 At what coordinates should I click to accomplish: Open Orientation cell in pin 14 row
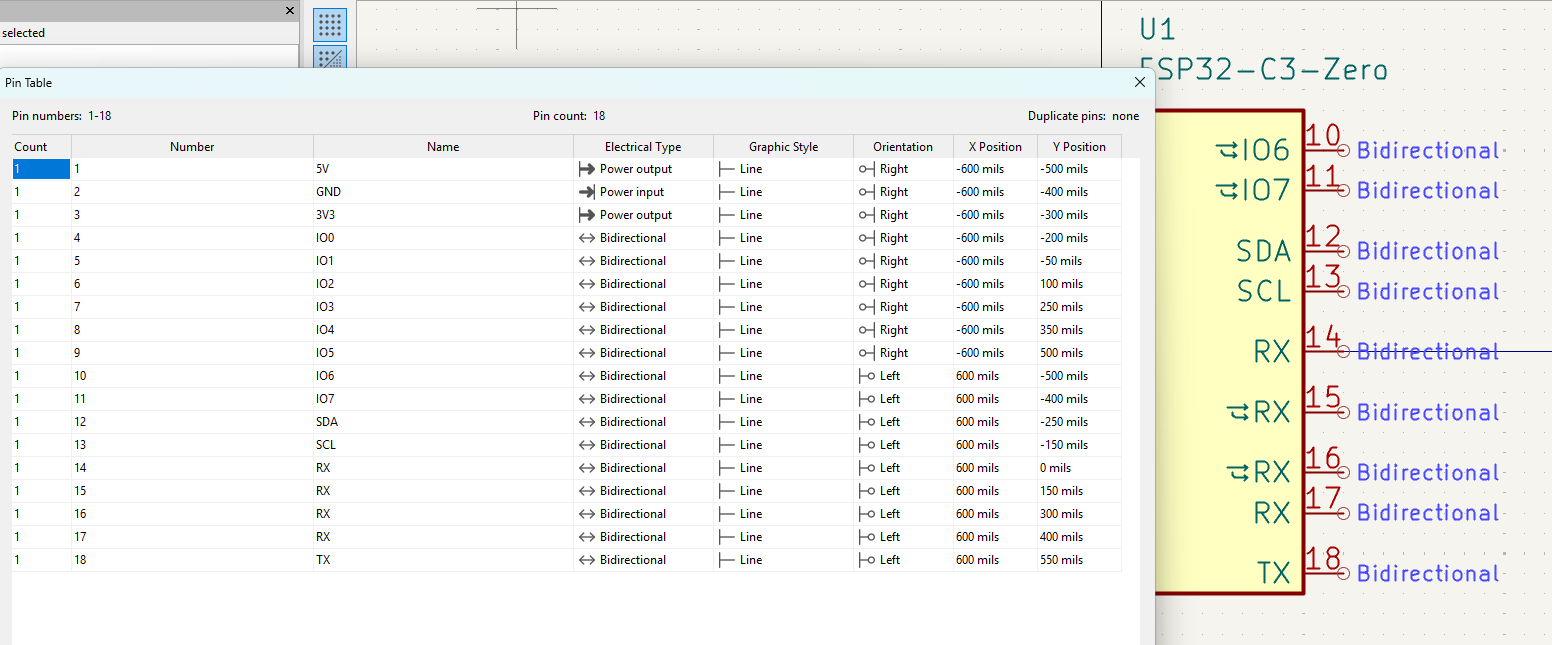pos(903,468)
